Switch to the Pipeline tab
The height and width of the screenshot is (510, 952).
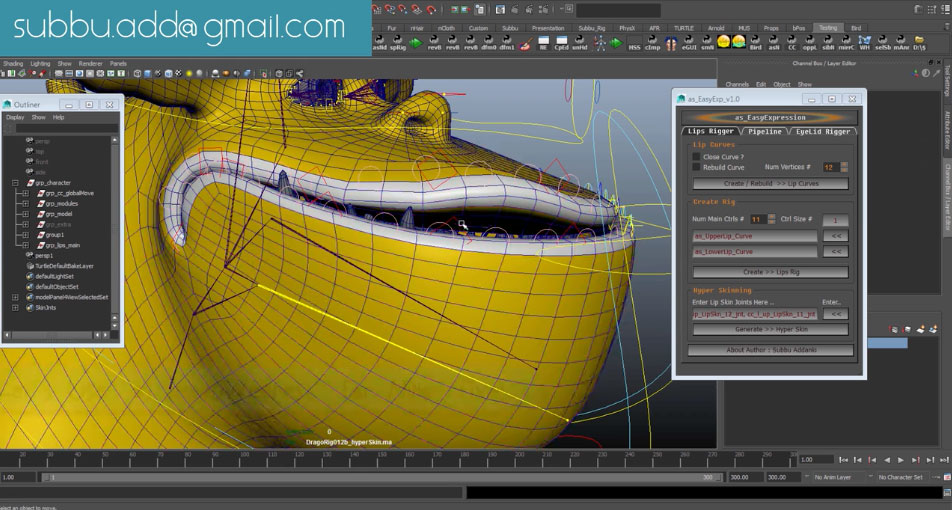(x=764, y=131)
